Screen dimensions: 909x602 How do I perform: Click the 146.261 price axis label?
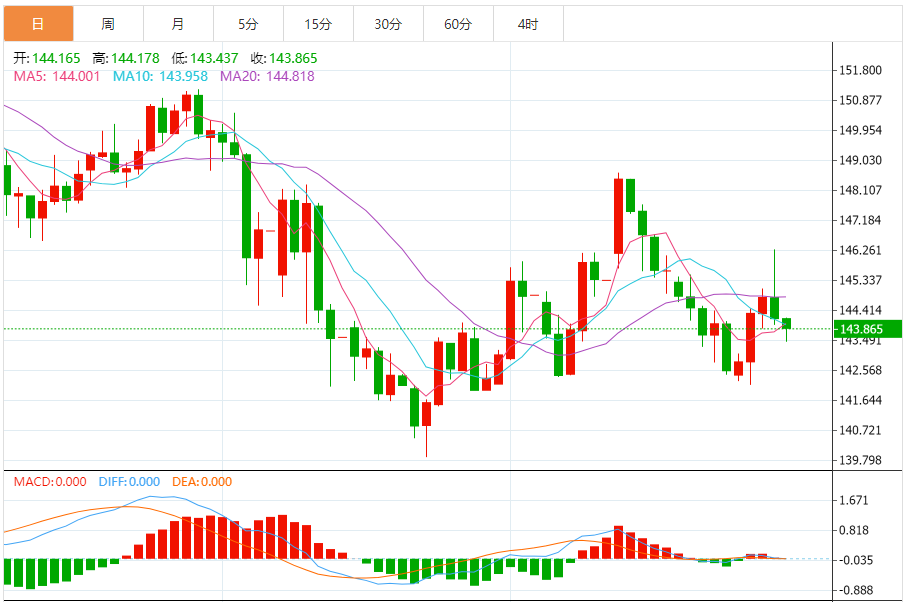point(860,250)
